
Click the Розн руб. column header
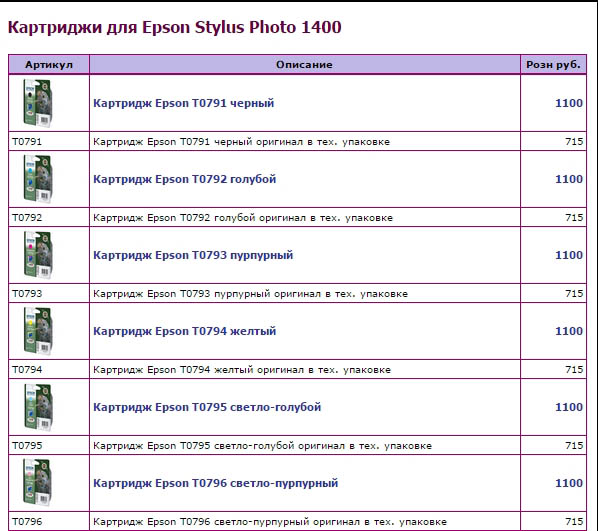(553, 64)
